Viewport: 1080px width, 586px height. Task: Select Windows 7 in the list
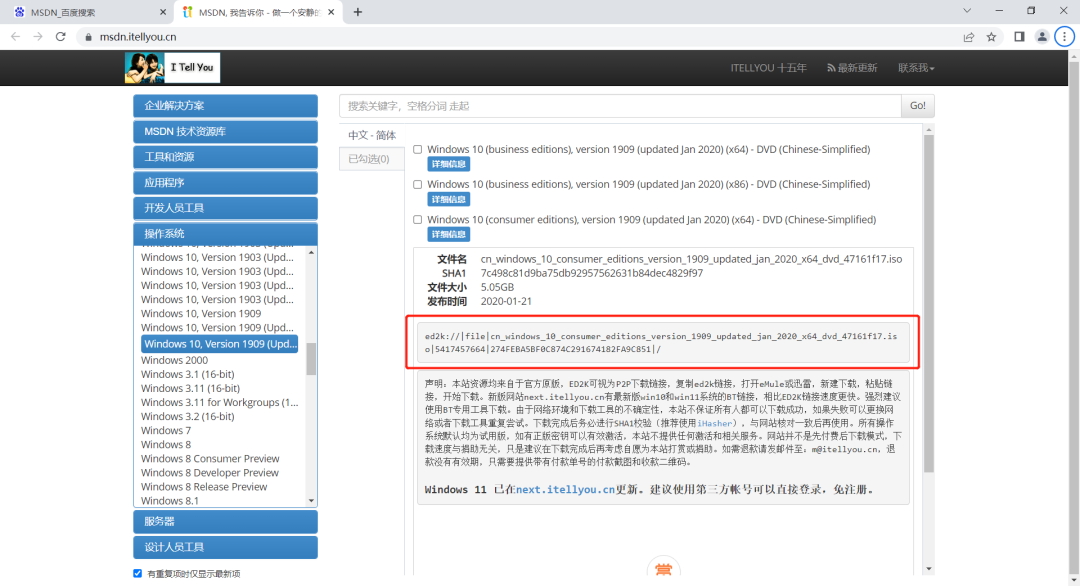166,430
